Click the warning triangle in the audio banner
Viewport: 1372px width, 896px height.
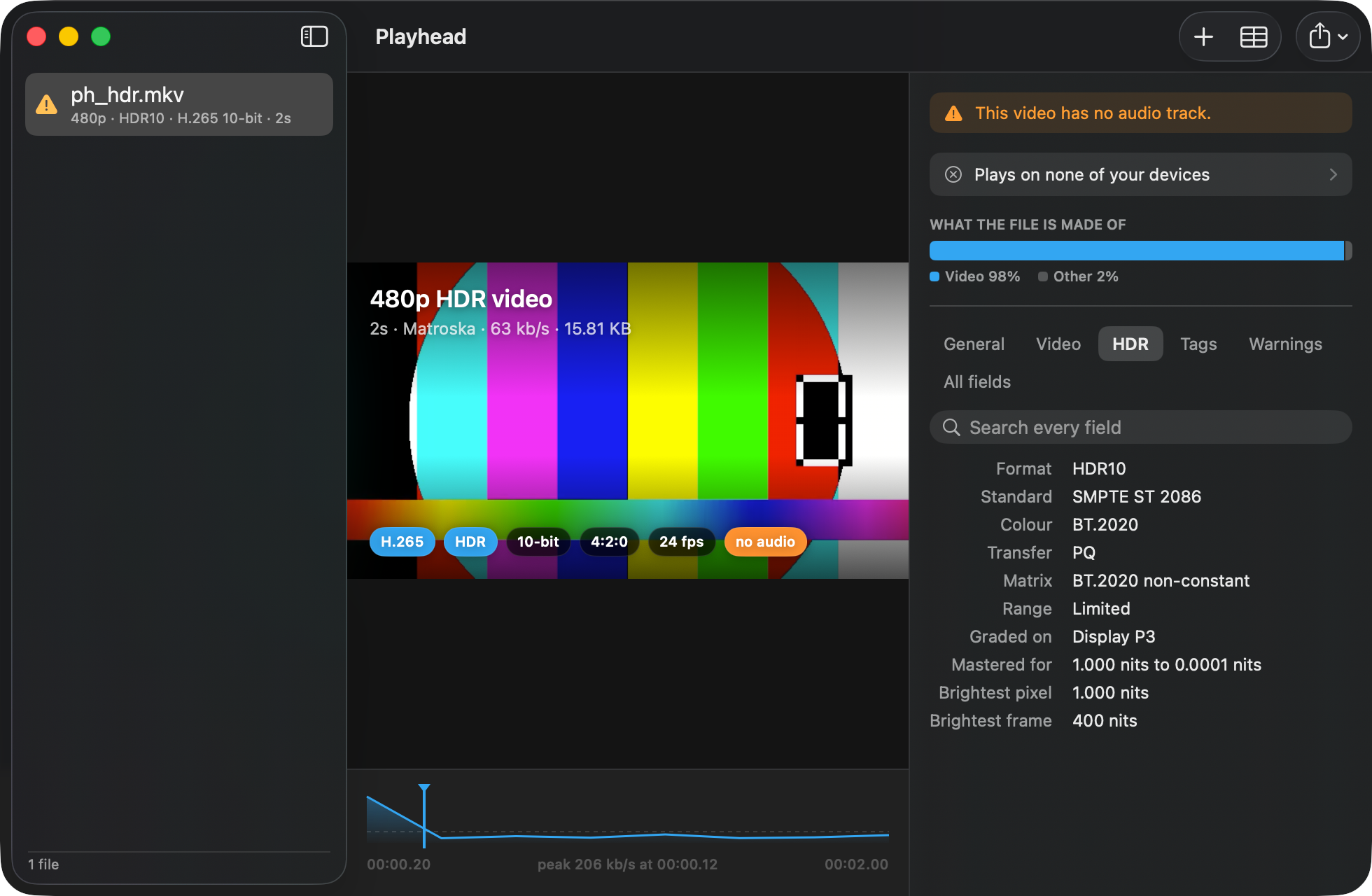953,113
